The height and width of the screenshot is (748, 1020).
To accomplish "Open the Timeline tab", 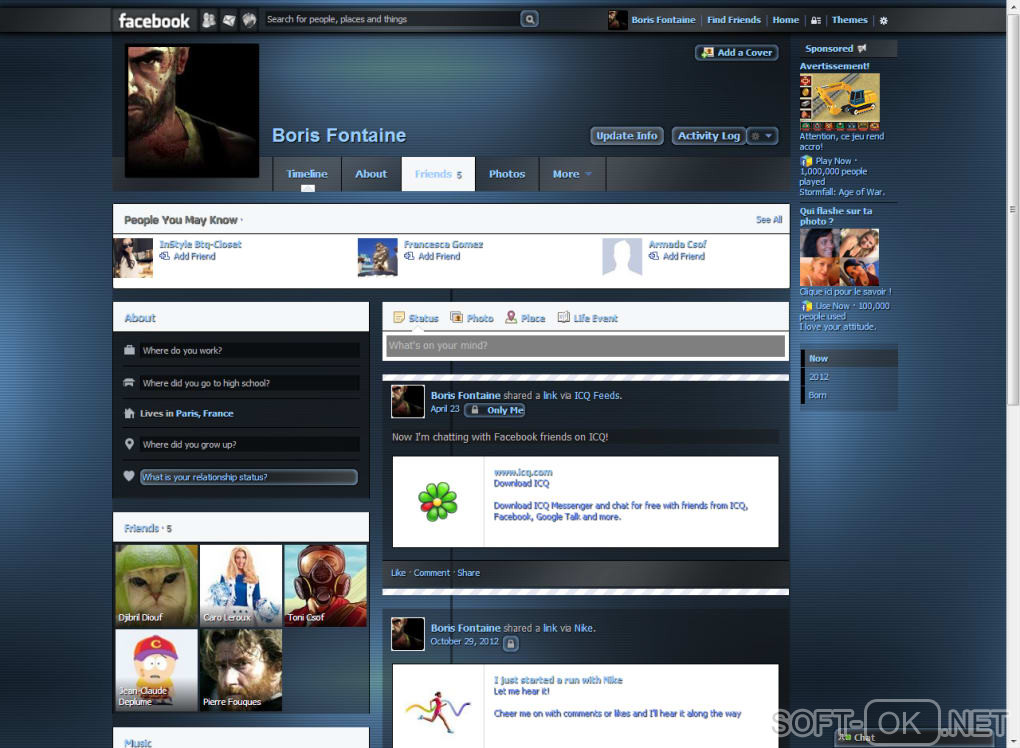I will tap(307, 174).
